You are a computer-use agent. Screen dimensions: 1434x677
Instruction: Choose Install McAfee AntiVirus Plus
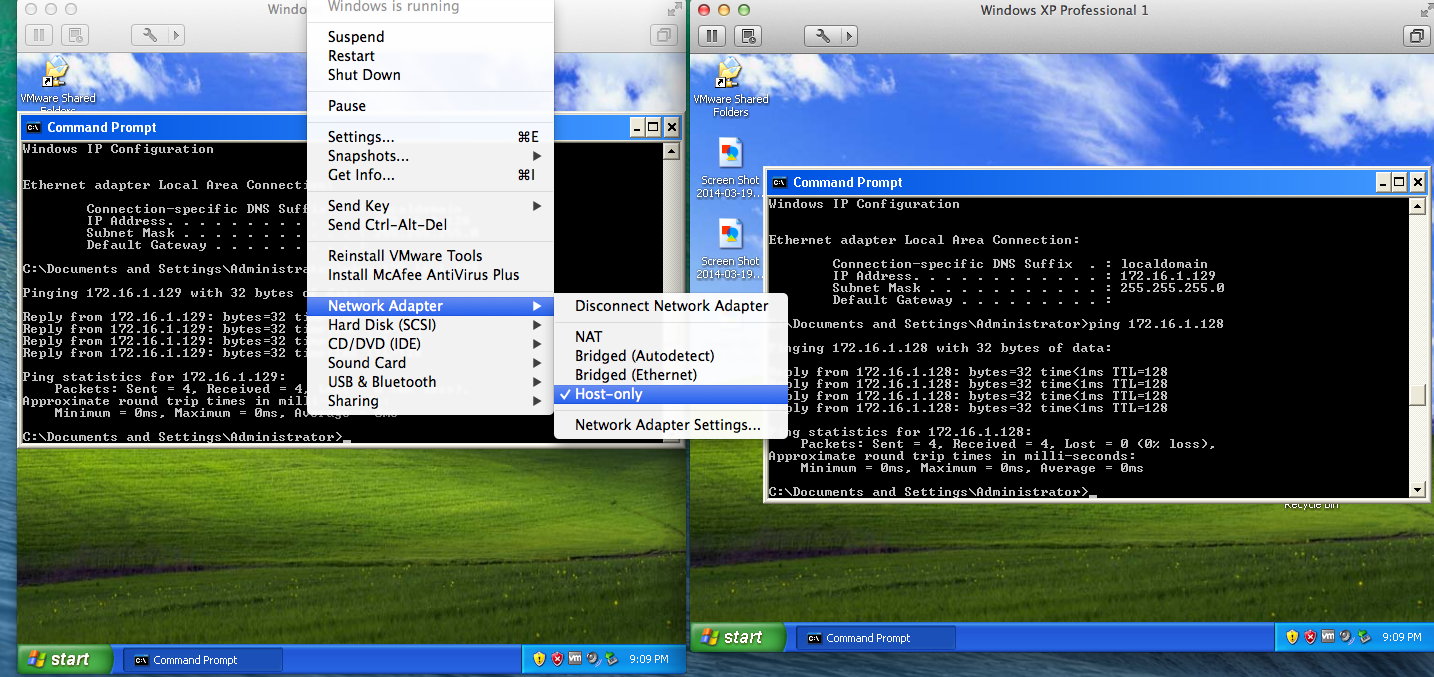(430, 275)
